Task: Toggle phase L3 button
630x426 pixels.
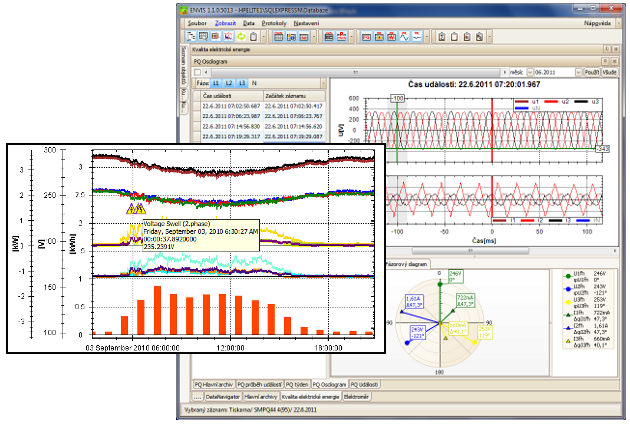Action: tap(241, 83)
